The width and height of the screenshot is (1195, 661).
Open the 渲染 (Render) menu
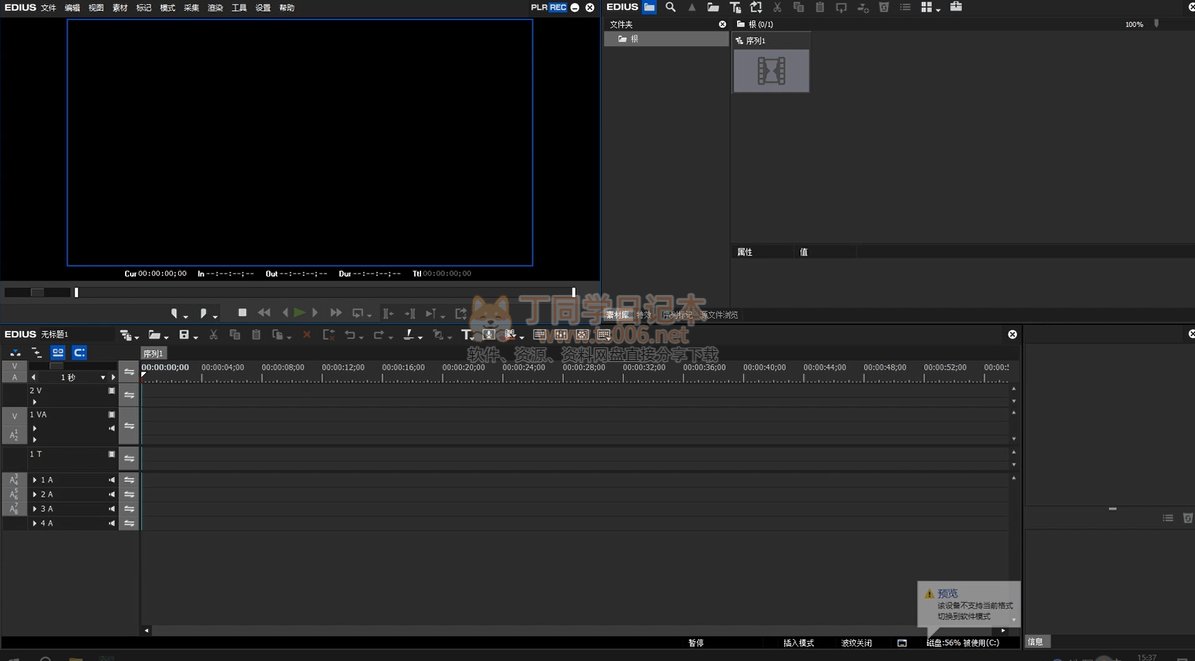(215, 7)
